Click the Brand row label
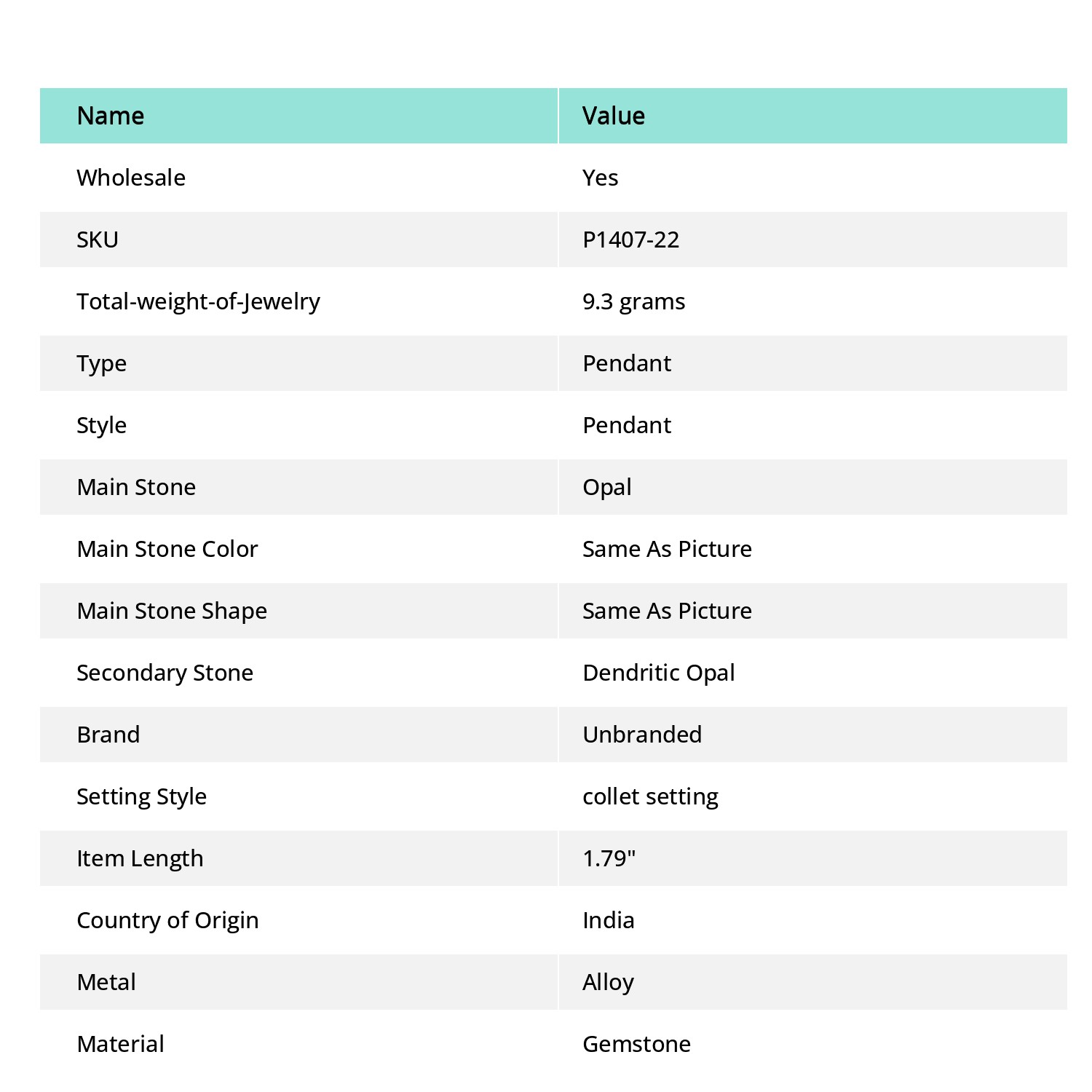The image size is (1092, 1092). pyautogui.click(x=108, y=735)
